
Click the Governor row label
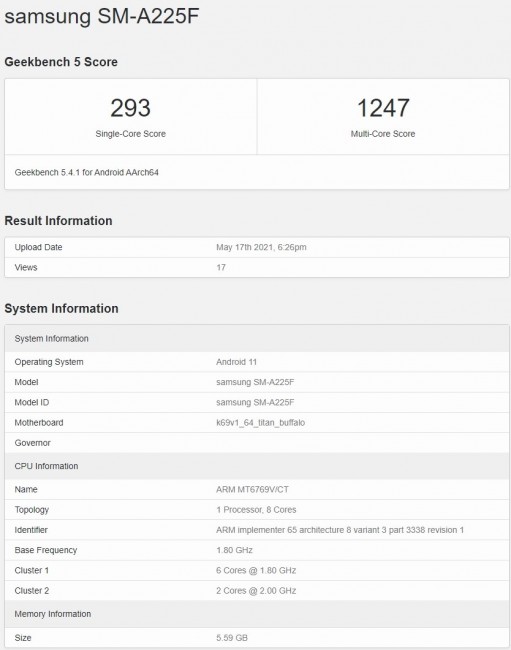(x=32, y=443)
